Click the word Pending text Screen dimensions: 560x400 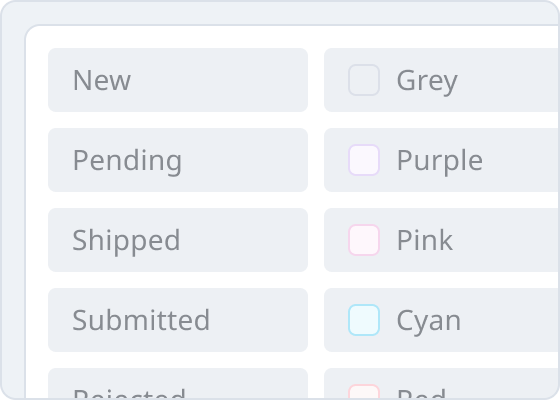click(x=127, y=161)
